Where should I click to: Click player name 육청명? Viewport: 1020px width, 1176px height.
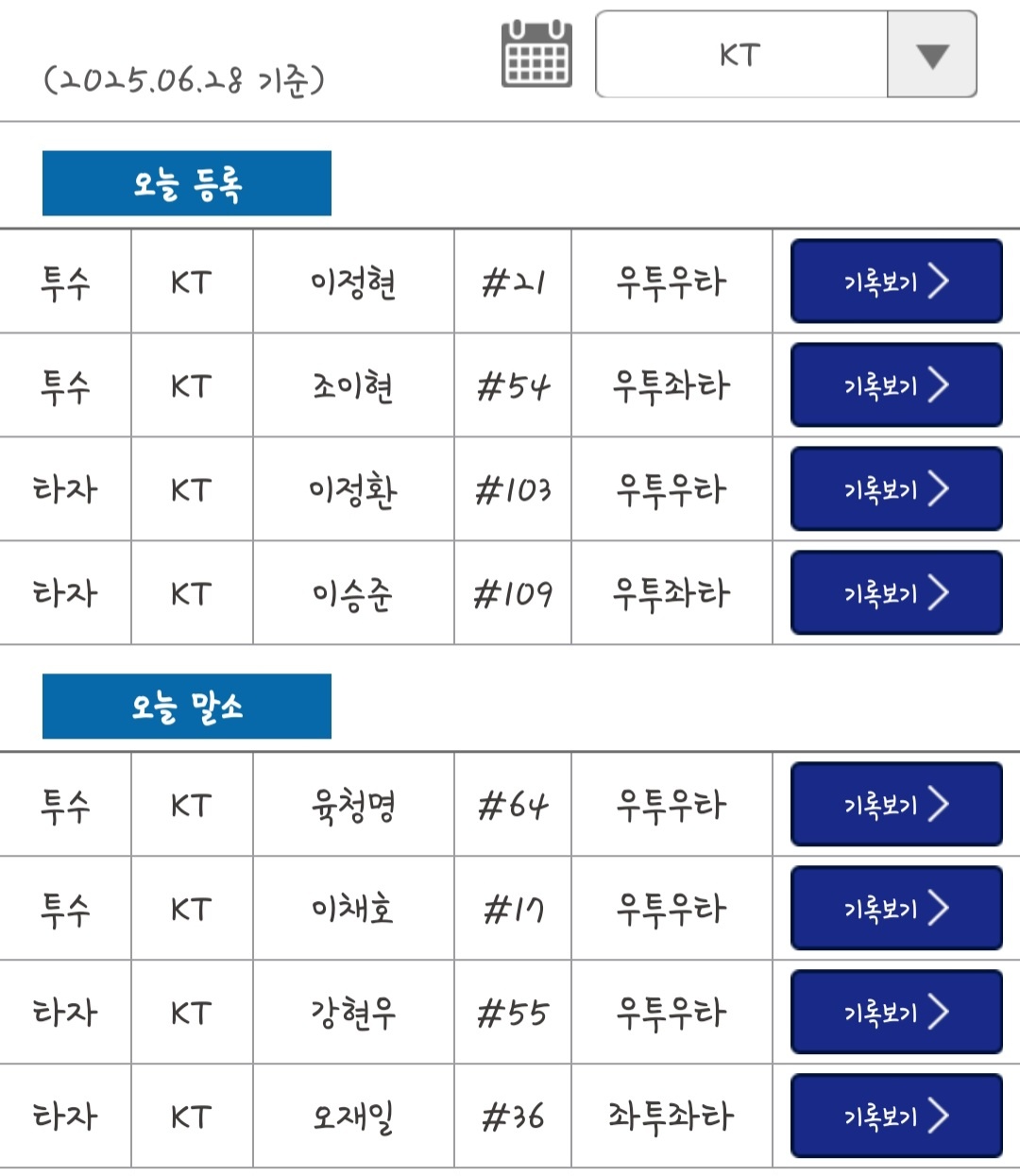[x=353, y=806]
